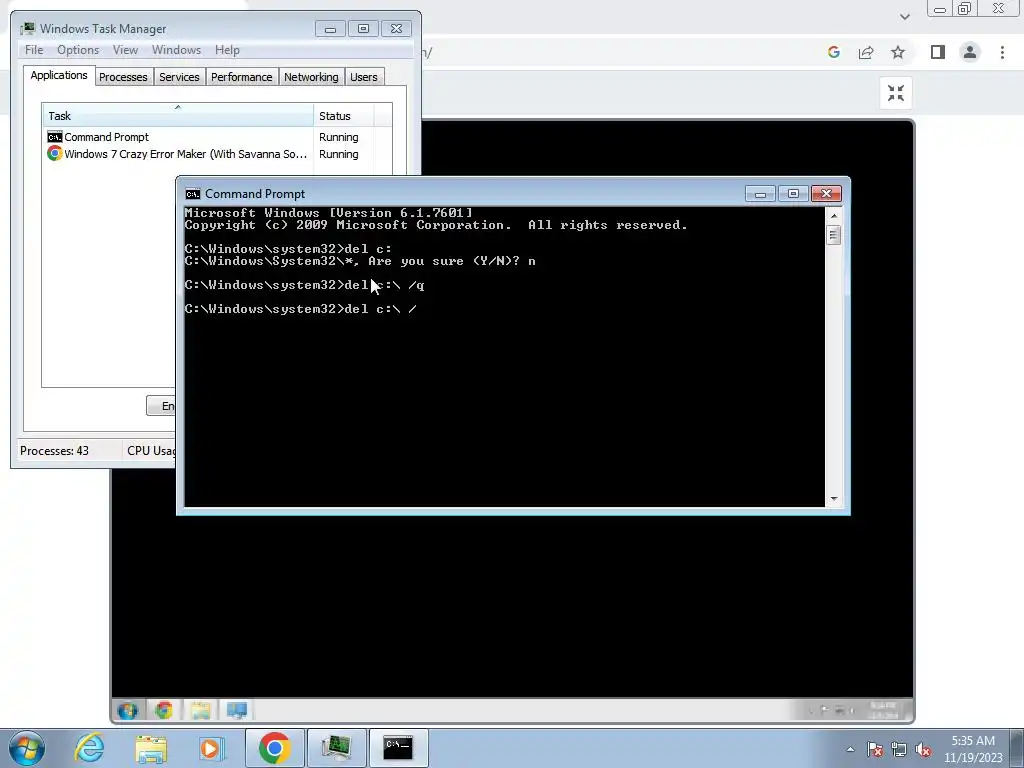Click Start orb in embedded Windows 7
Image resolution: width=1024 pixels, height=768 pixels.
[x=128, y=710]
